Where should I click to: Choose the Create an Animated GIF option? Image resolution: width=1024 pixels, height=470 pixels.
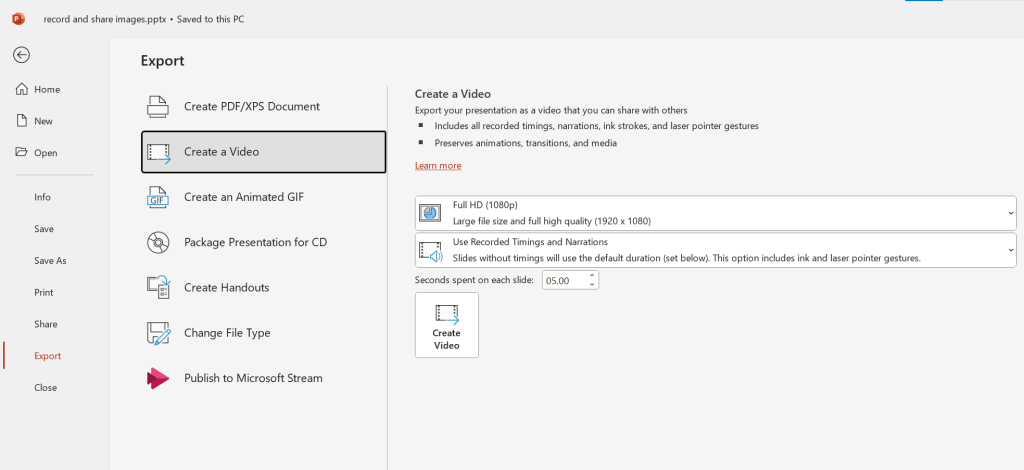pyautogui.click(x=264, y=197)
